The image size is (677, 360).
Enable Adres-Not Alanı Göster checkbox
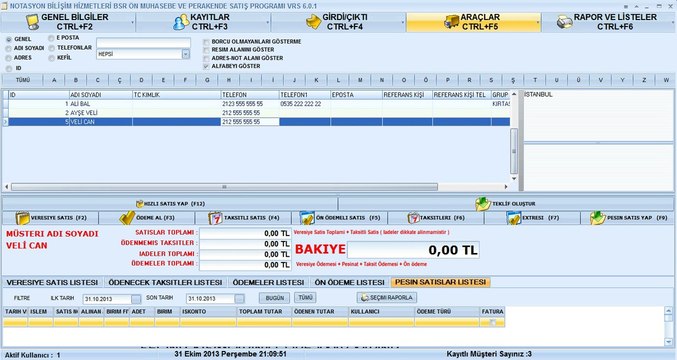point(206,58)
